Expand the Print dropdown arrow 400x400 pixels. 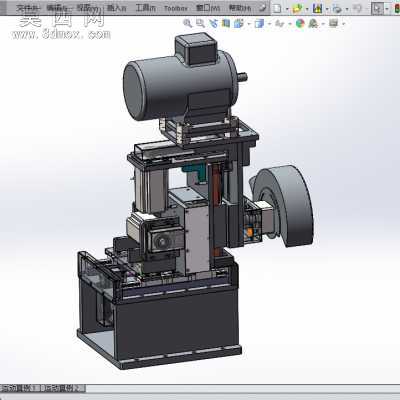click(347, 9)
